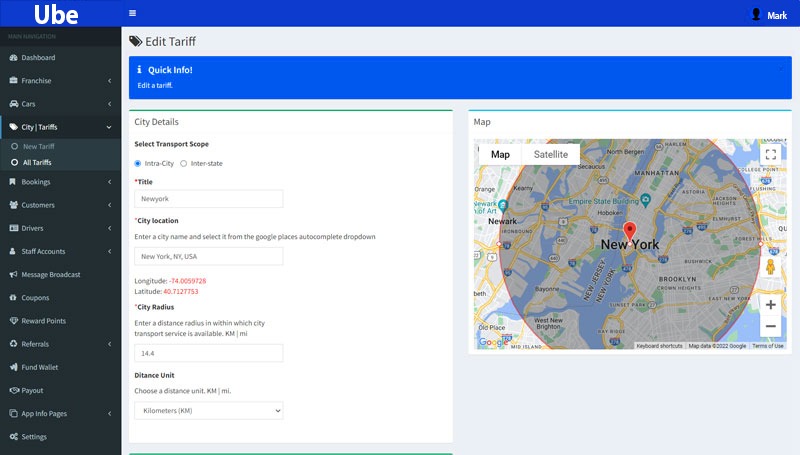The height and width of the screenshot is (455, 800).
Task: Open the Dashboard menu item
Action: [38, 58]
